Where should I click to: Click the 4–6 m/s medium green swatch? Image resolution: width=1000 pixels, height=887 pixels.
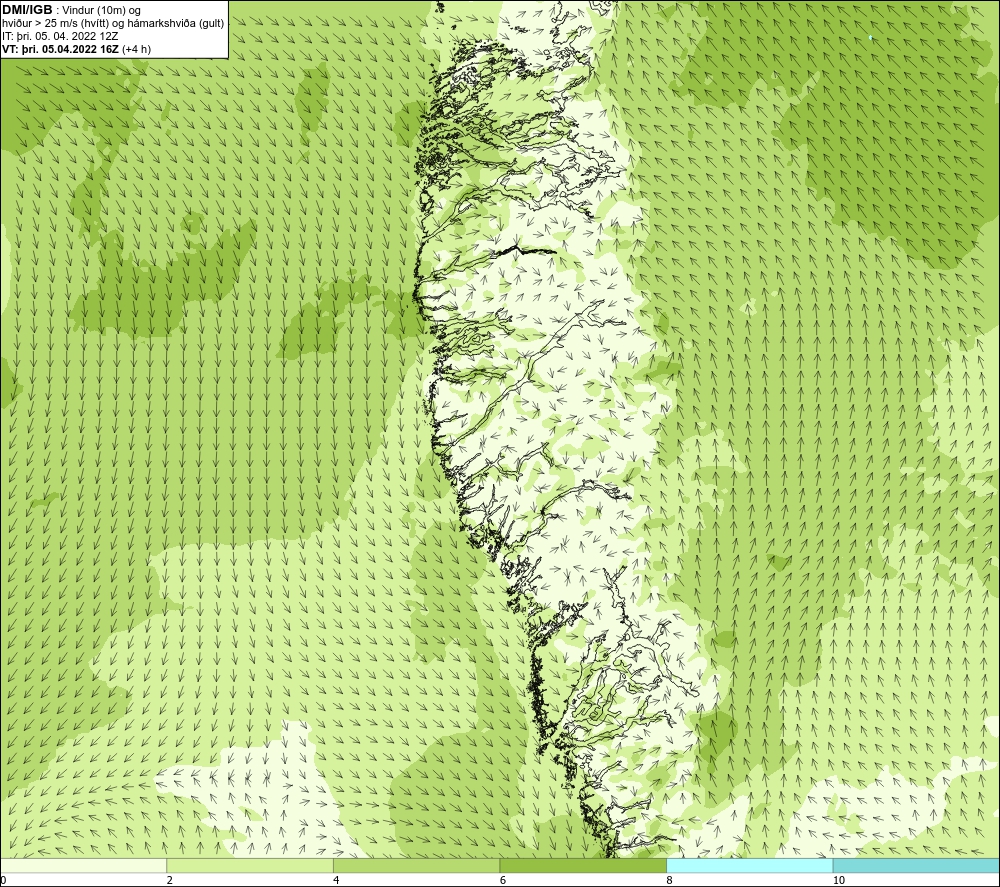[x=416, y=866]
